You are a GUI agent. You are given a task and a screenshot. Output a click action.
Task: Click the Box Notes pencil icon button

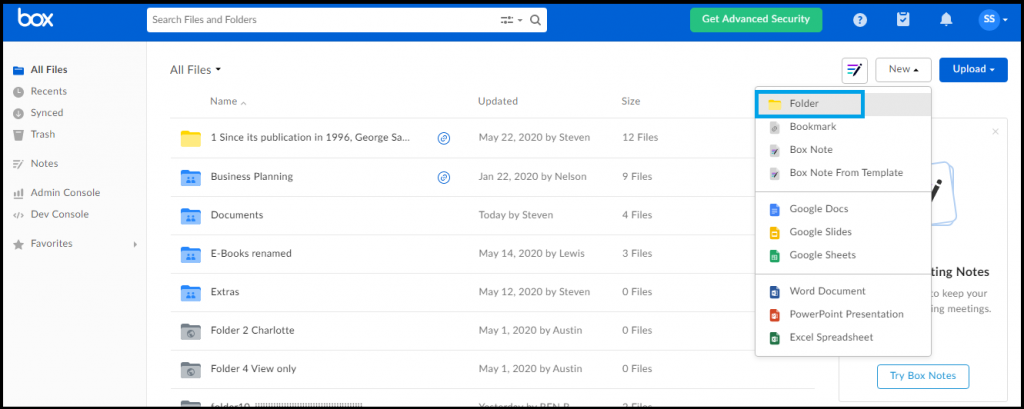tap(854, 70)
